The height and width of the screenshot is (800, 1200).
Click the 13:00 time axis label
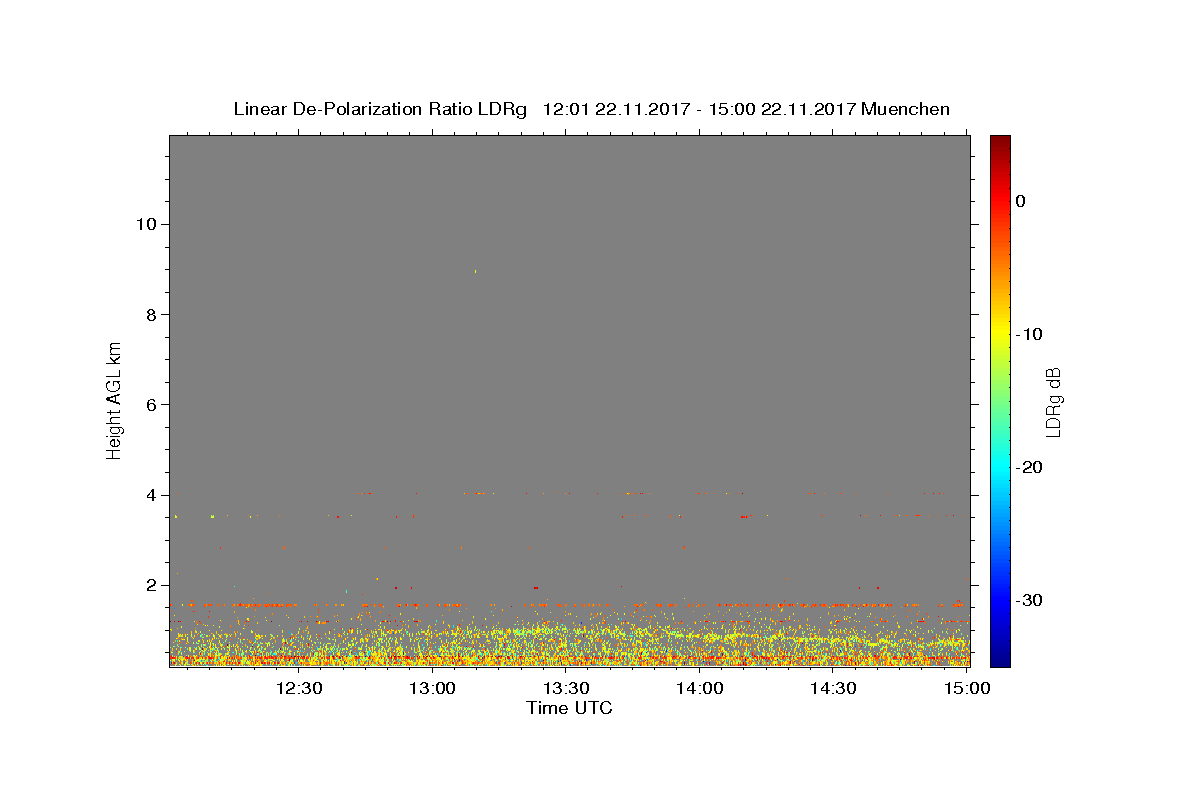coord(433,688)
